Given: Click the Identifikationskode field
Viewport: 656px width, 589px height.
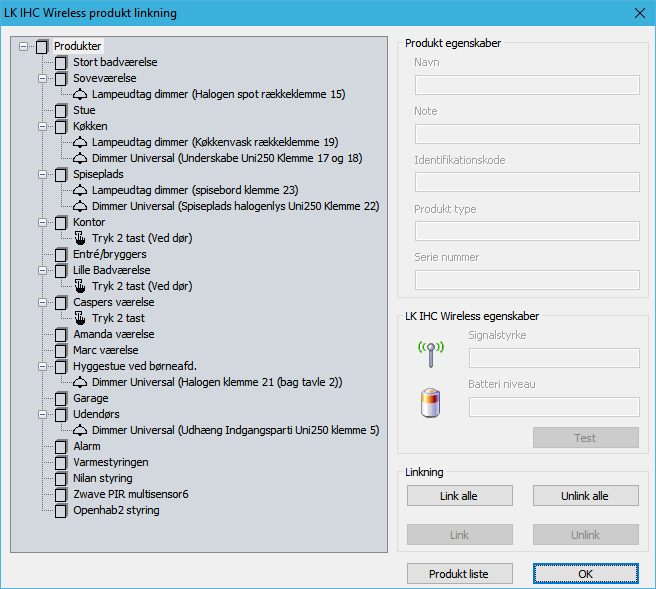Looking at the screenshot, I should coord(527,182).
